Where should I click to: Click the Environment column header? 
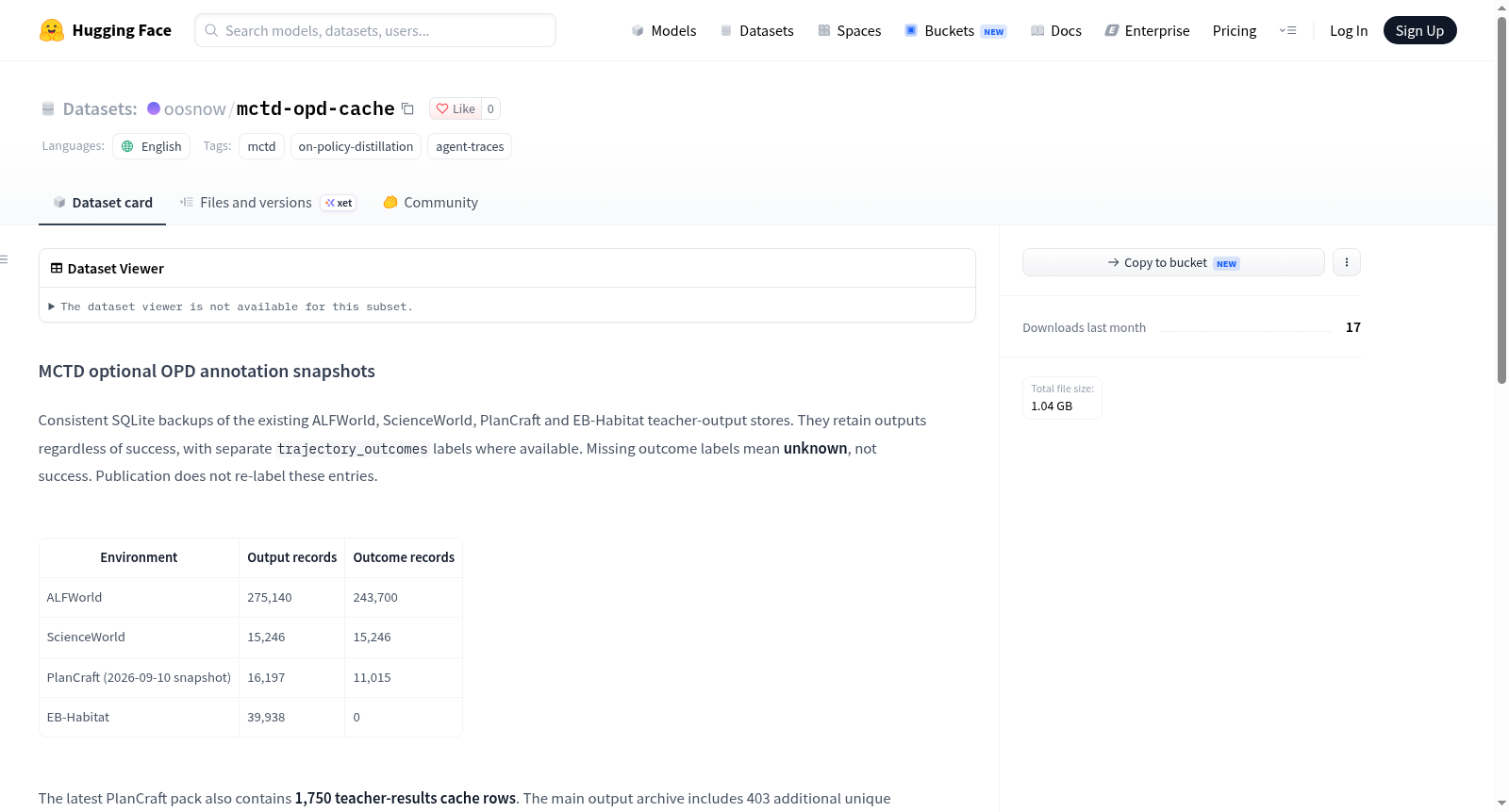coord(139,557)
